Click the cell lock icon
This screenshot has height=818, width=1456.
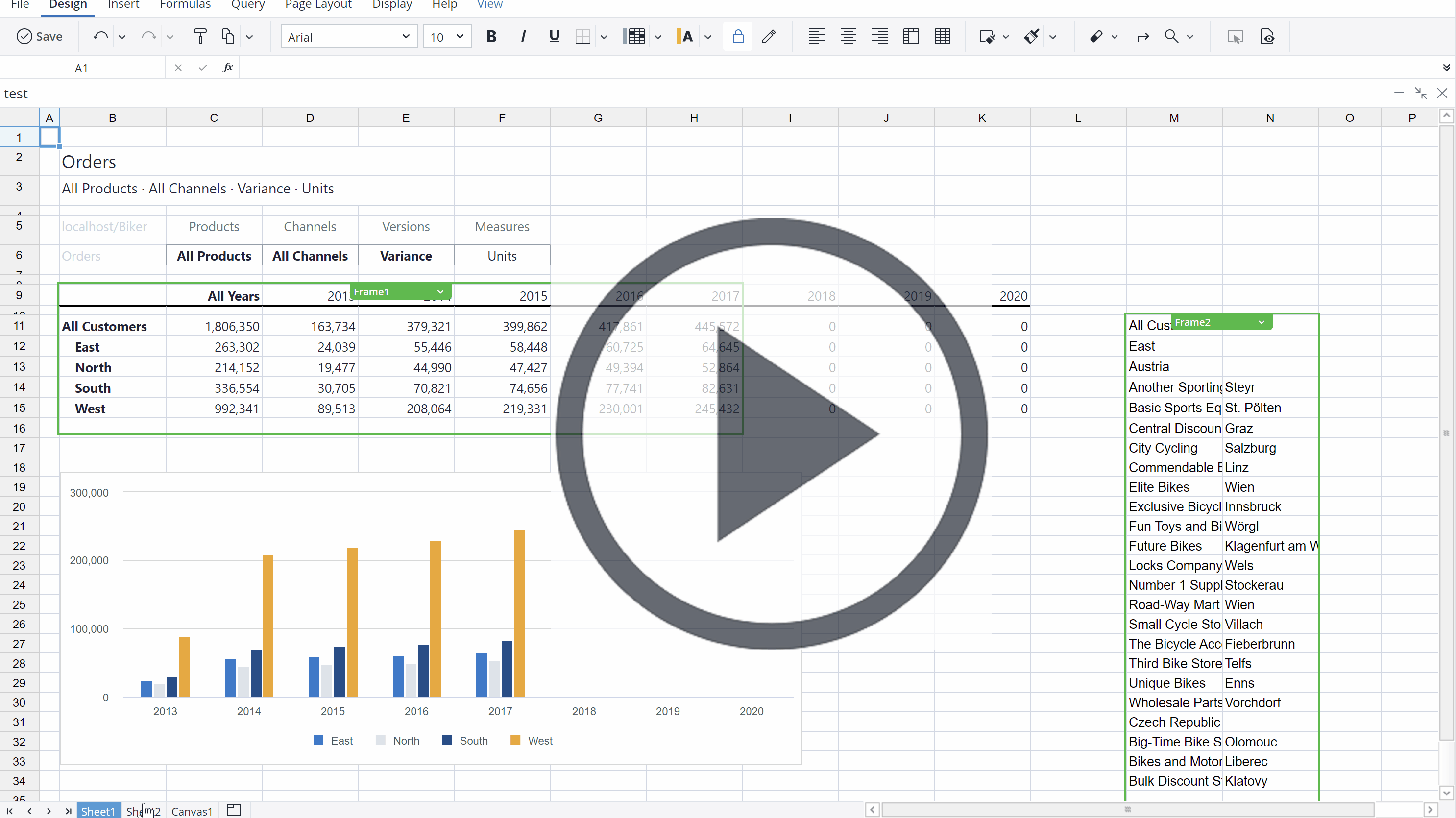point(738,37)
